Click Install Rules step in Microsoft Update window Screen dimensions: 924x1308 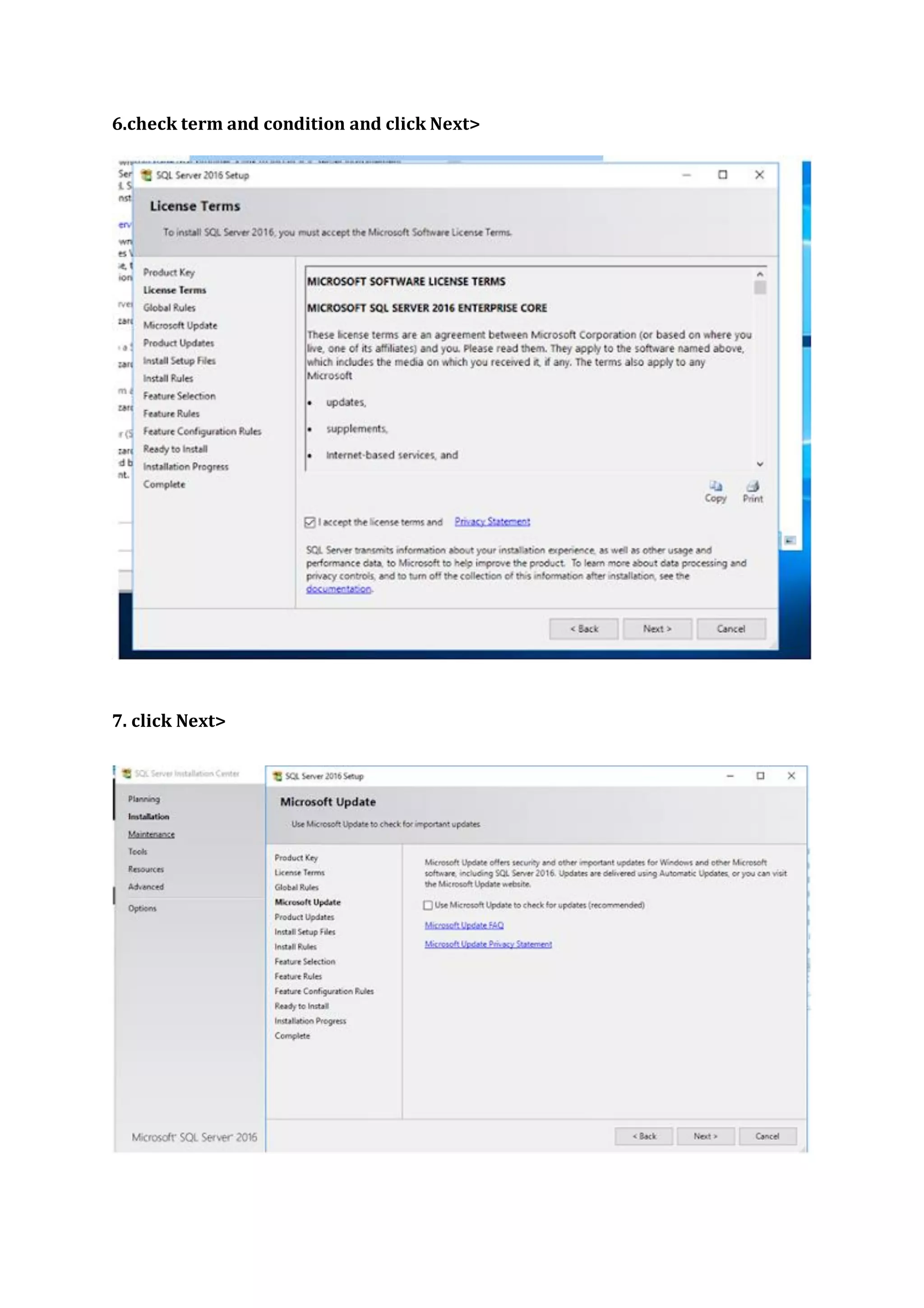click(296, 947)
